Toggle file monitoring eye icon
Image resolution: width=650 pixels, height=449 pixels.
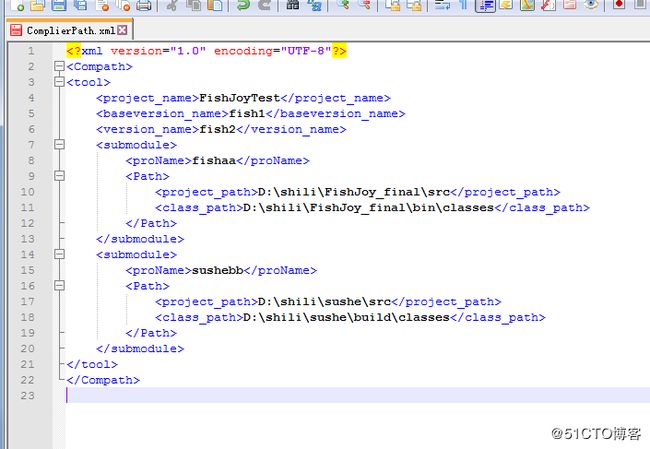pyautogui.click(x=591, y=4)
